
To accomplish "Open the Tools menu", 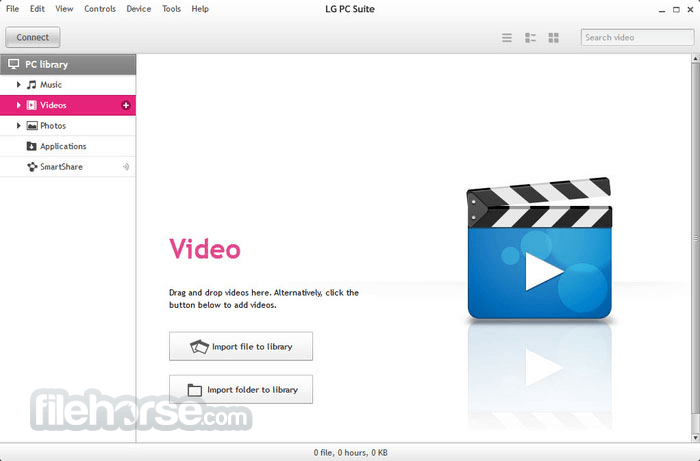I will (171, 9).
